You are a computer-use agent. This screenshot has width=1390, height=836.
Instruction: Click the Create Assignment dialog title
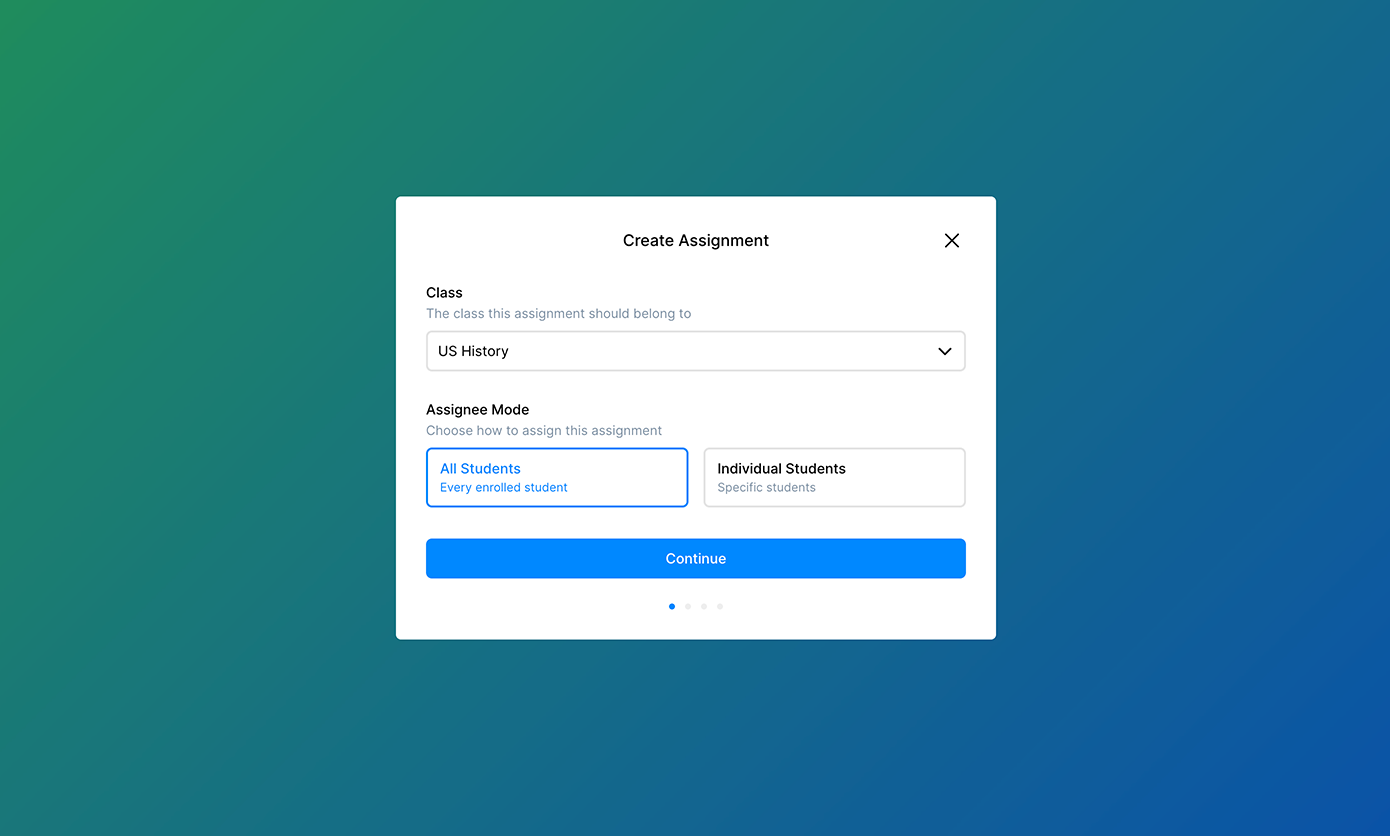[x=696, y=240]
